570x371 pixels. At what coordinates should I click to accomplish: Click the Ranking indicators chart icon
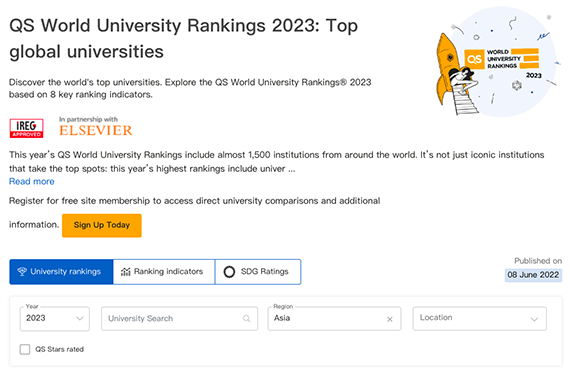(125, 271)
